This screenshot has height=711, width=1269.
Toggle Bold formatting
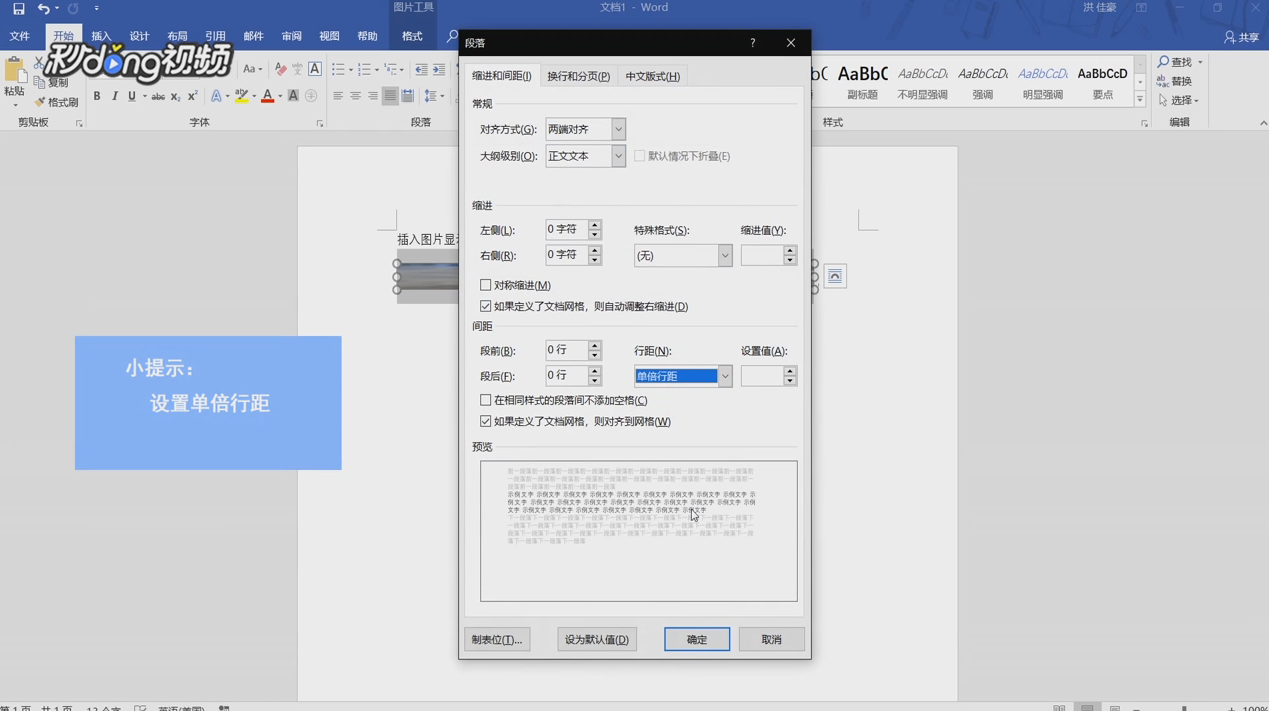[97, 96]
